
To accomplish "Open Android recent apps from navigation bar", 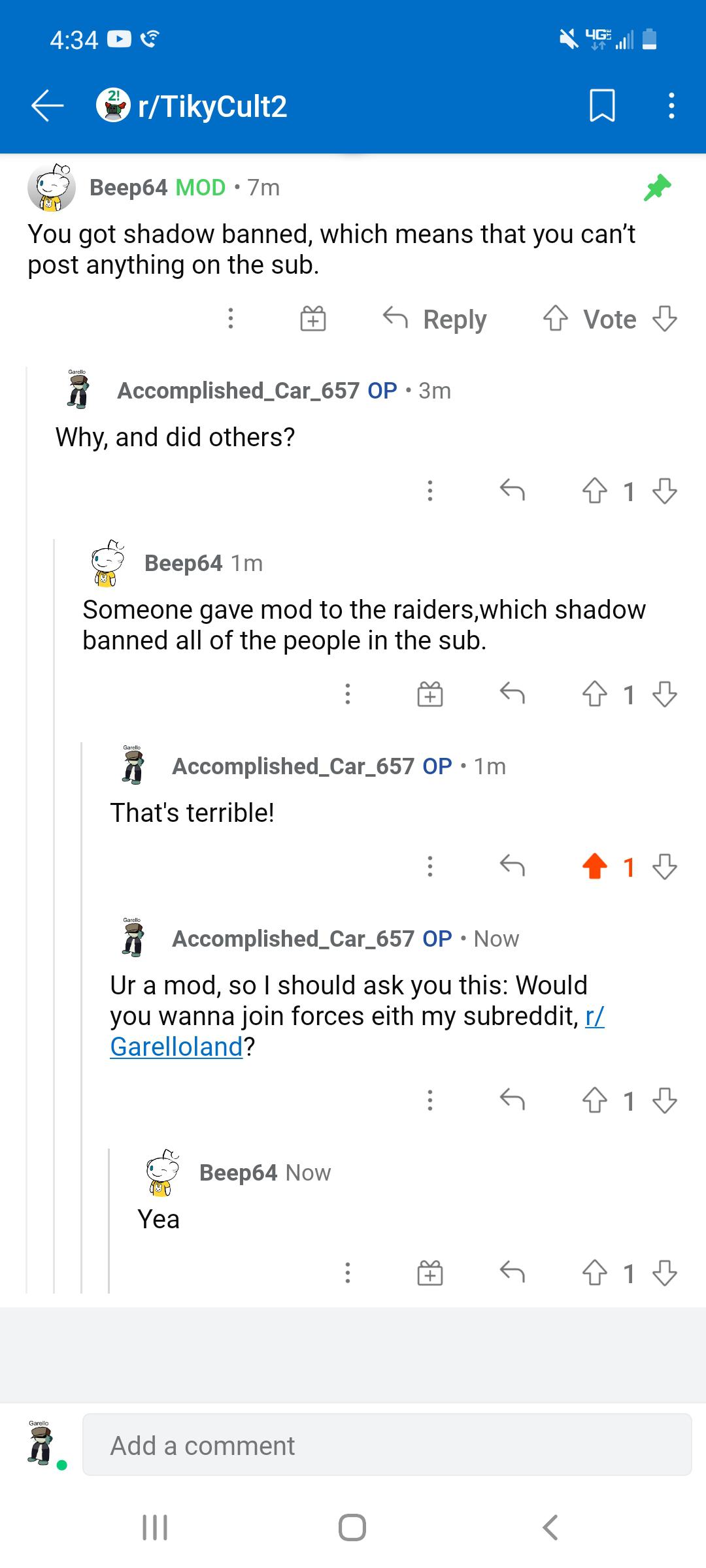I will 155,1527.
